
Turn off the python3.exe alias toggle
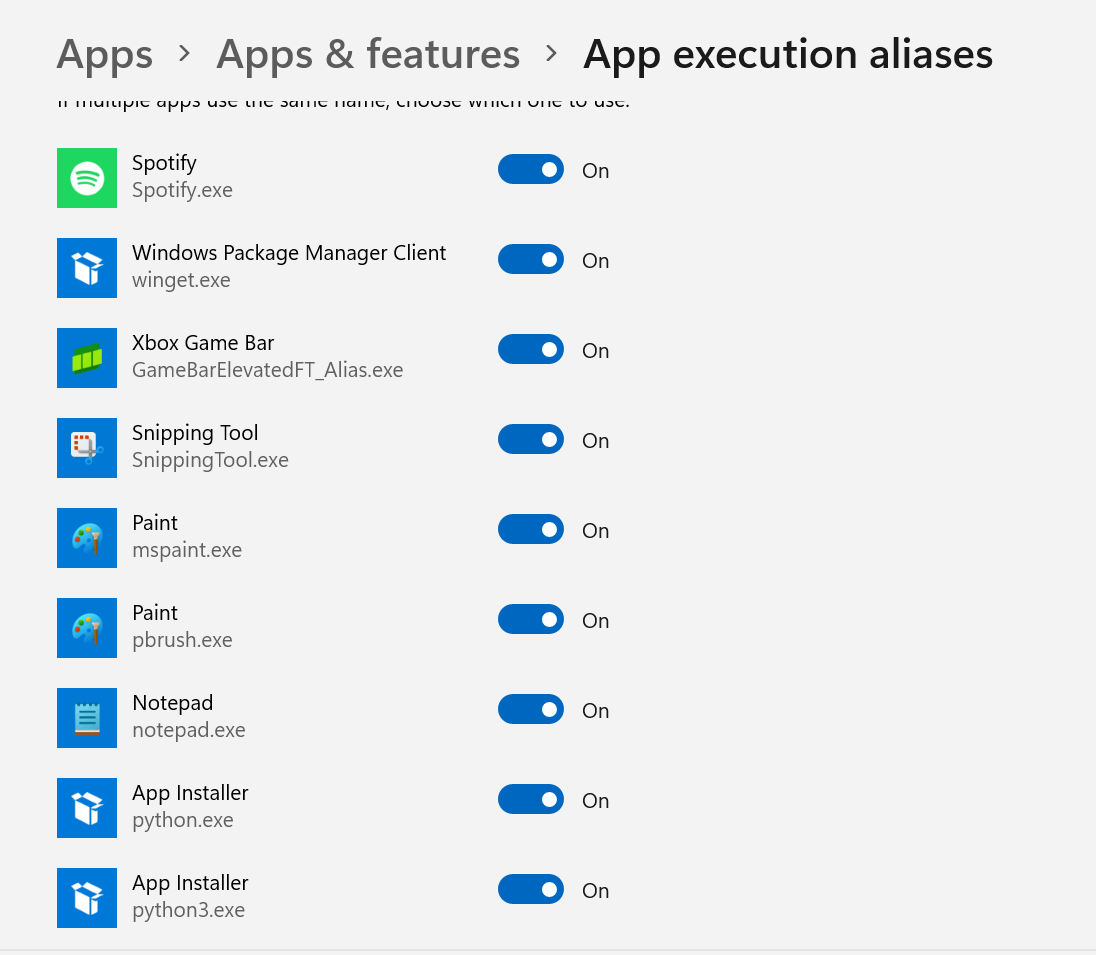point(531,889)
